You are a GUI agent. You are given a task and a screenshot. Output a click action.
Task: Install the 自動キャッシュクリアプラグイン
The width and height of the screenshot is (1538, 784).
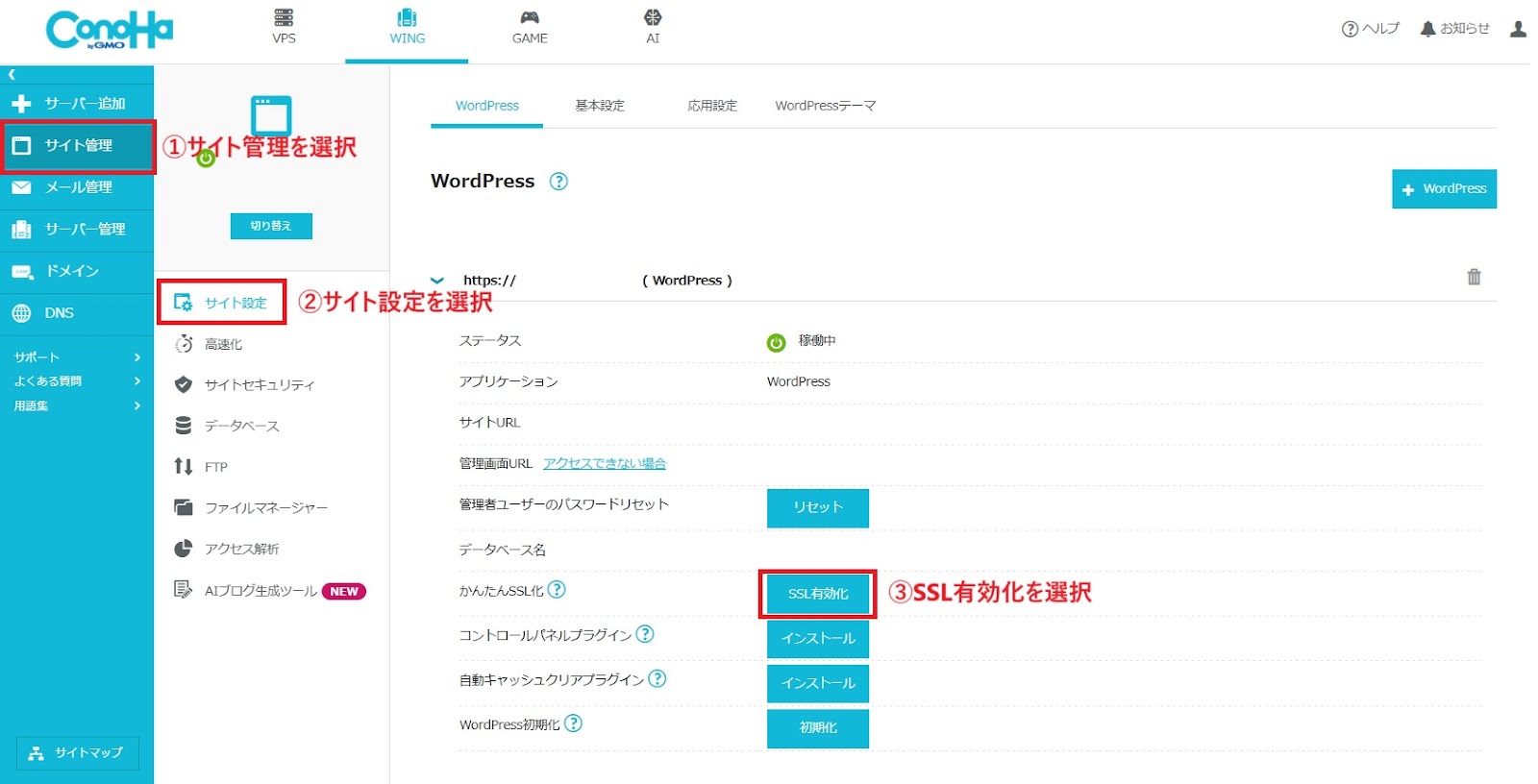click(818, 683)
